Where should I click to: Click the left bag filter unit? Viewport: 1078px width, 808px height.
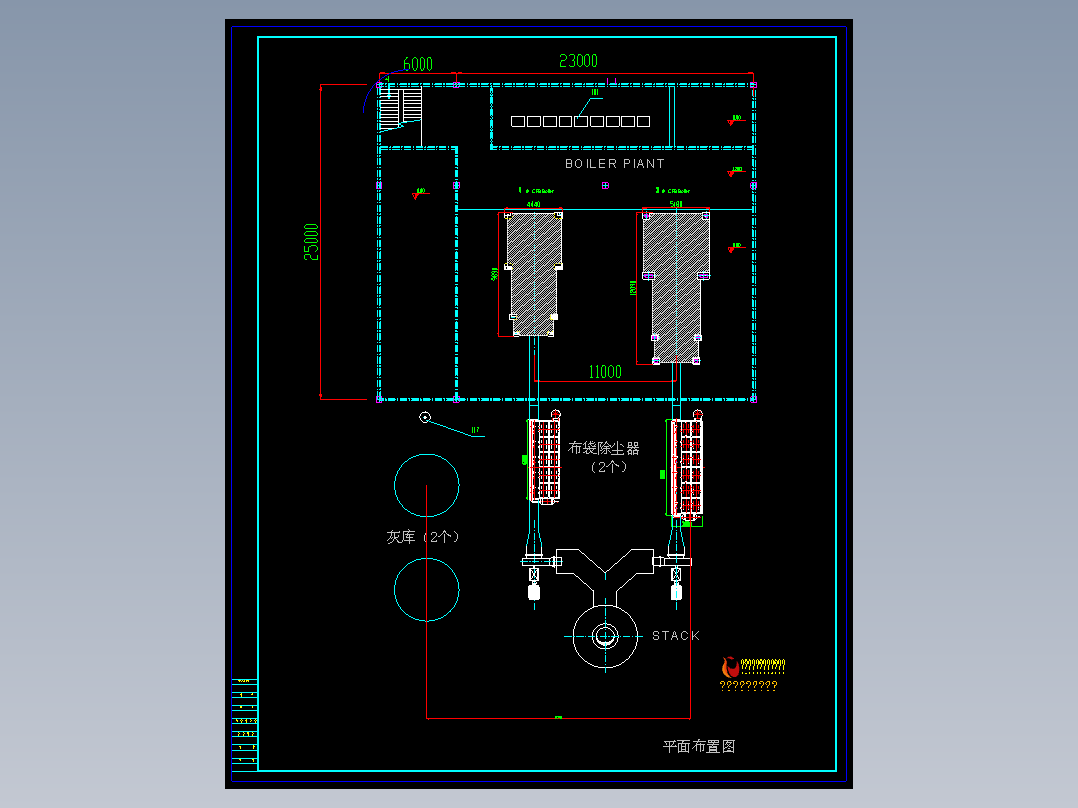point(544,461)
